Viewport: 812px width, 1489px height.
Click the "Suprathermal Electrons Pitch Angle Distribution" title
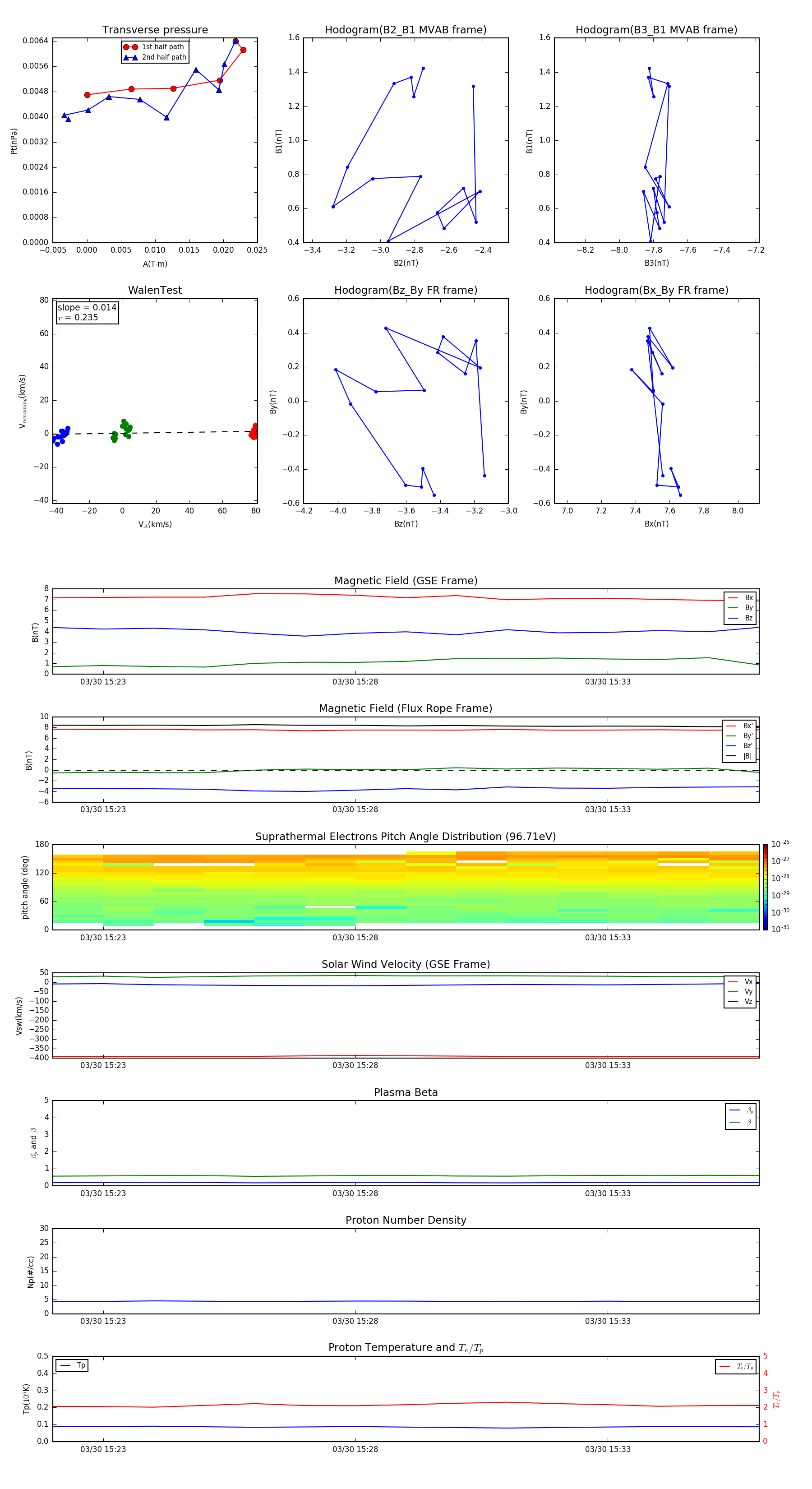click(406, 837)
